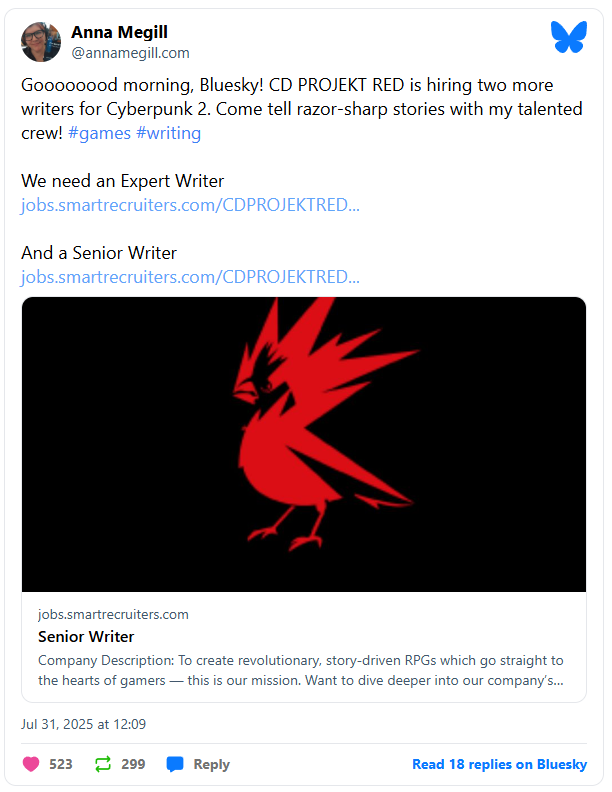Click the jobs.smartrecruiters.com domain in the card
The height and width of the screenshot is (792, 612).
pos(113,614)
